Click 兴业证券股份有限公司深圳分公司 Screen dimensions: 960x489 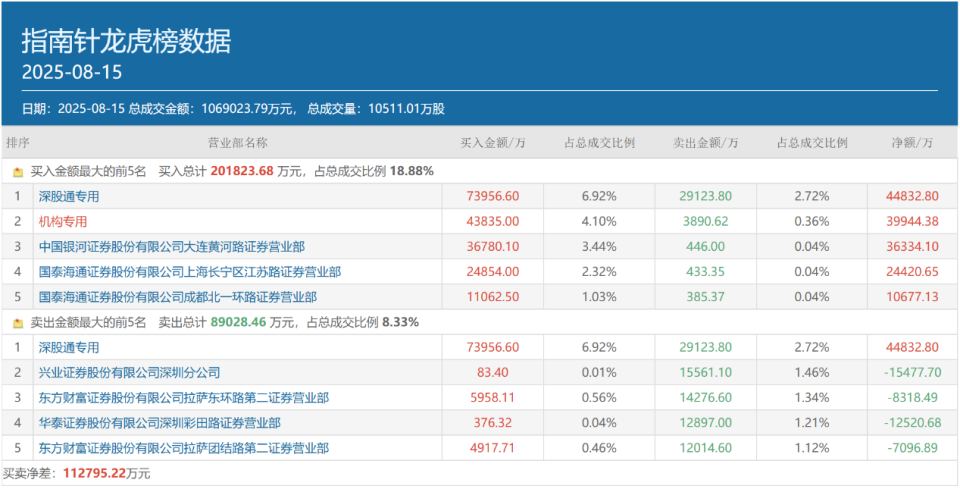(x=129, y=372)
